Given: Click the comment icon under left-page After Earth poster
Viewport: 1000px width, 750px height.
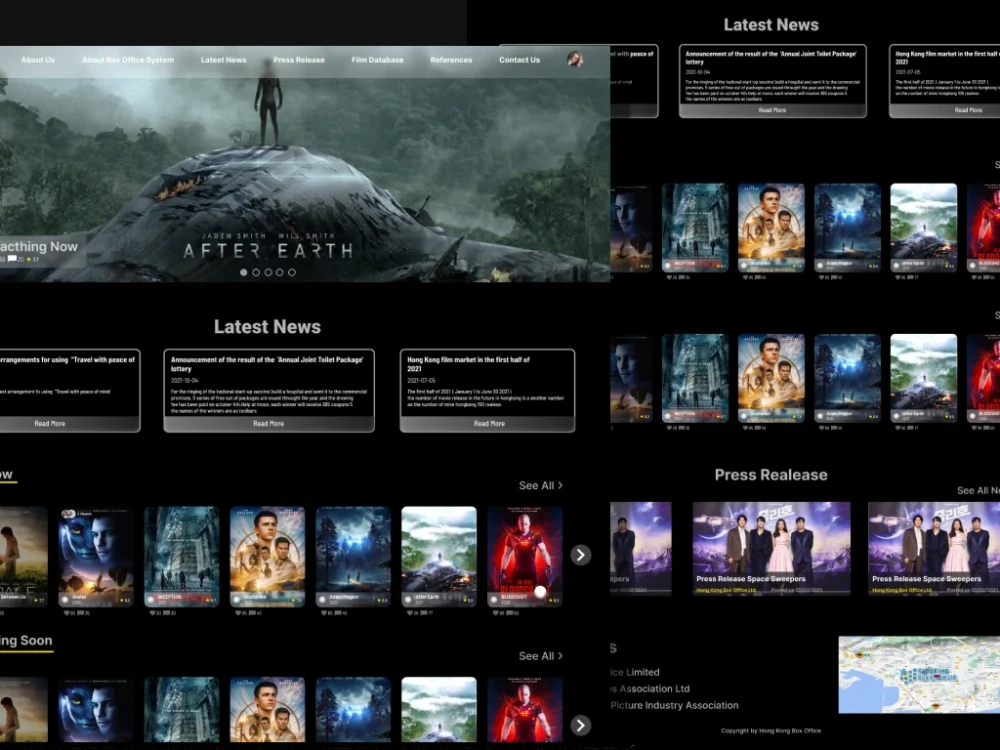Looking at the screenshot, I should pos(423,614).
